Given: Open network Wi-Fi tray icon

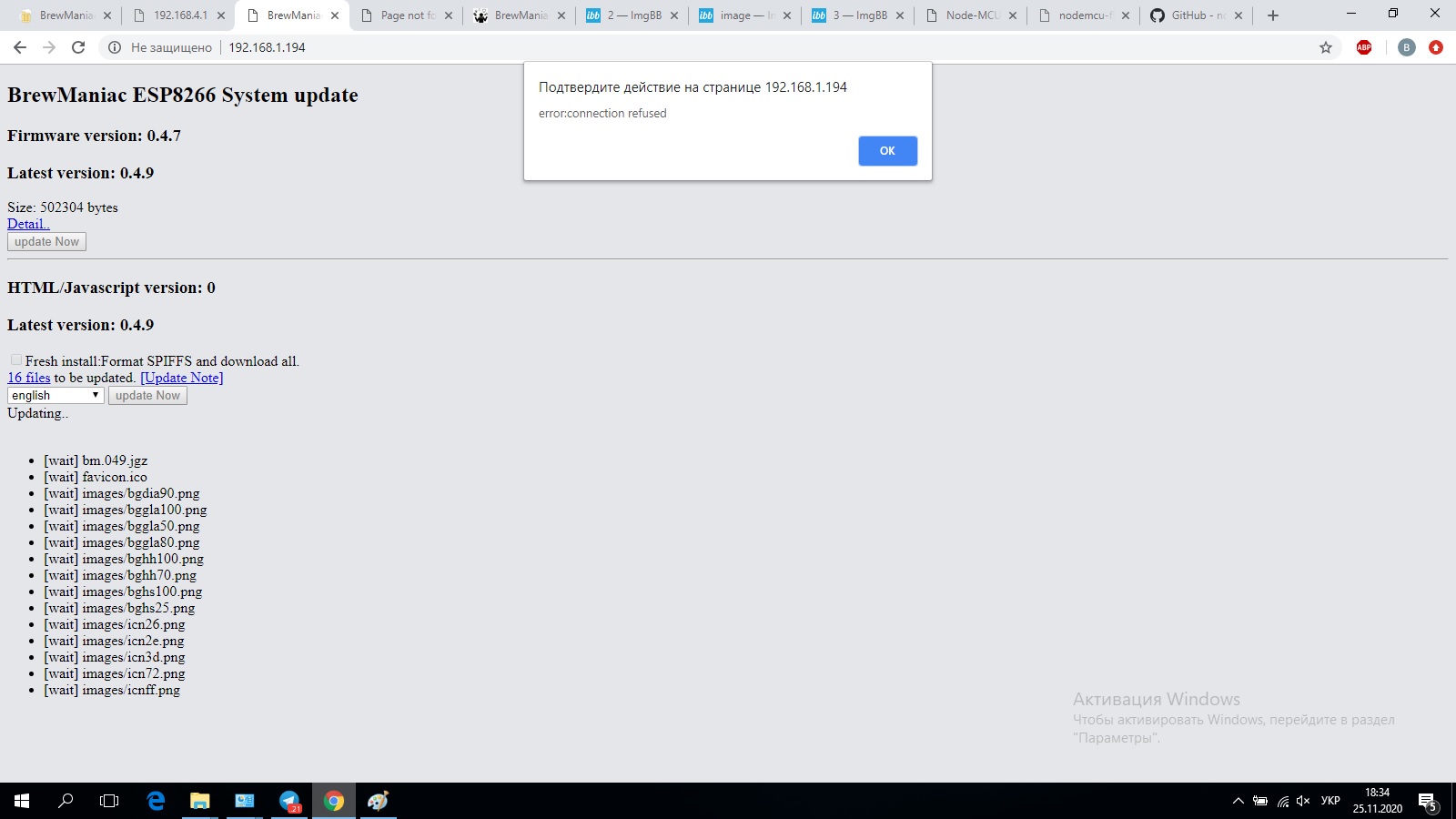Looking at the screenshot, I should [x=1282, y=801].
